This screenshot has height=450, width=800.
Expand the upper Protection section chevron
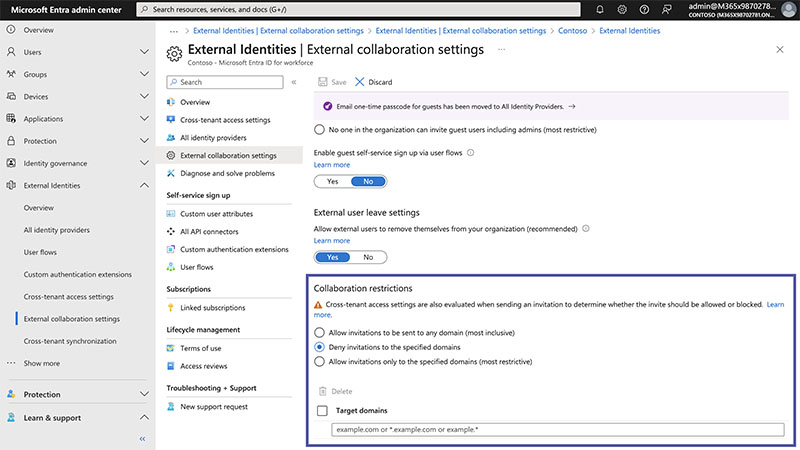[x=144, y=141]
